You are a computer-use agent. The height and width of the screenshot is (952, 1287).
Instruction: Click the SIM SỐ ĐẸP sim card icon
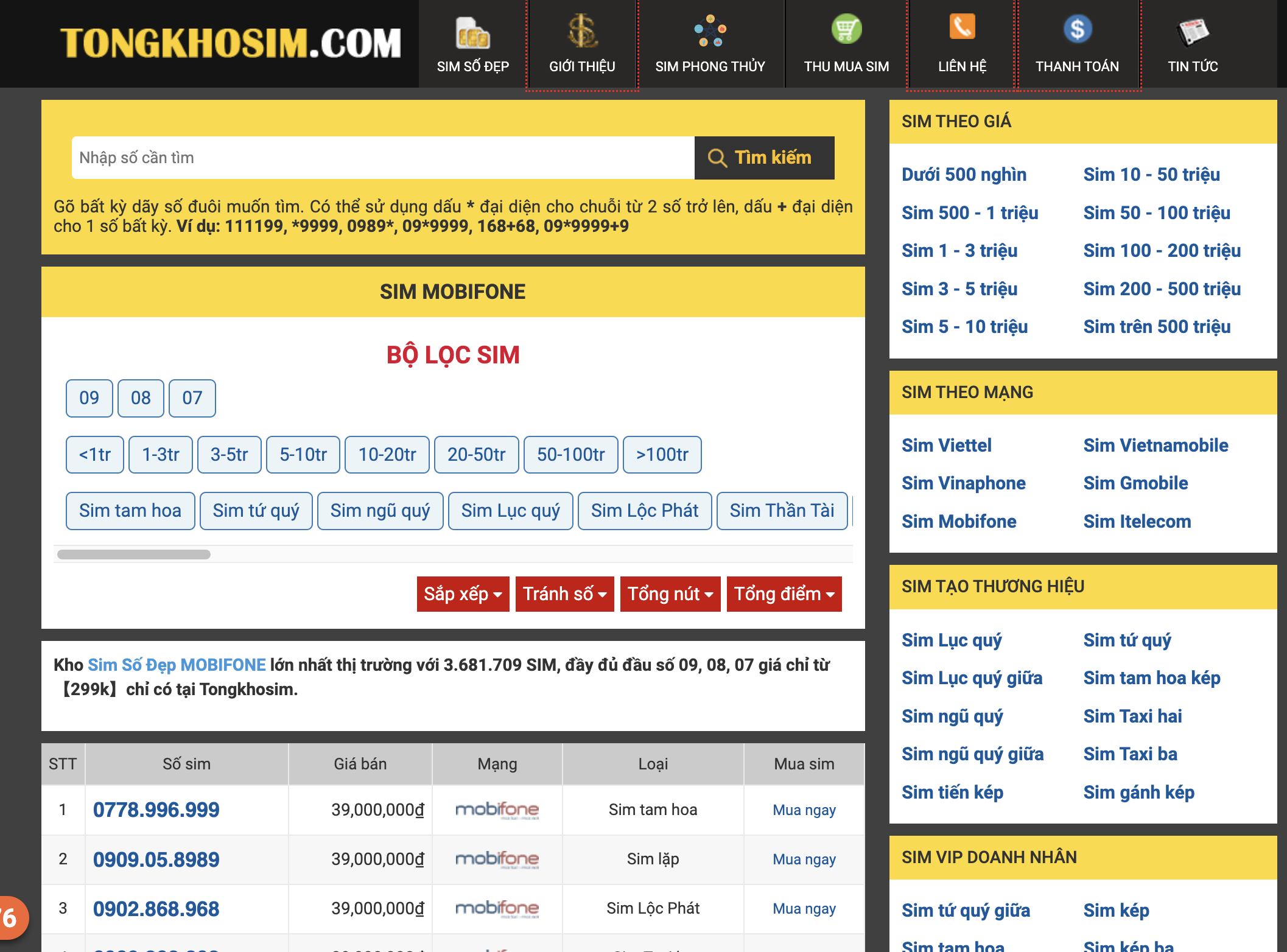pyautogui.click(x=472, y=33)
